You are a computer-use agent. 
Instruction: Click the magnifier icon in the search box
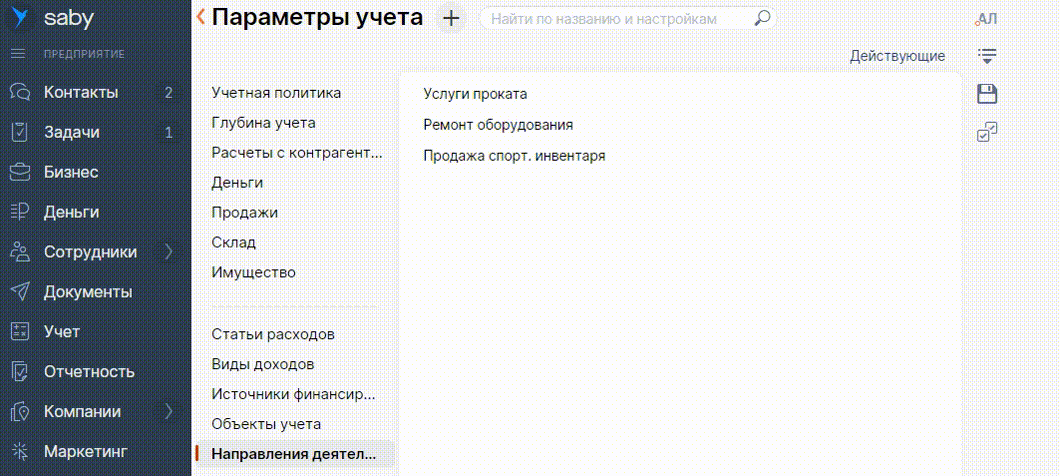coord(762,18)
